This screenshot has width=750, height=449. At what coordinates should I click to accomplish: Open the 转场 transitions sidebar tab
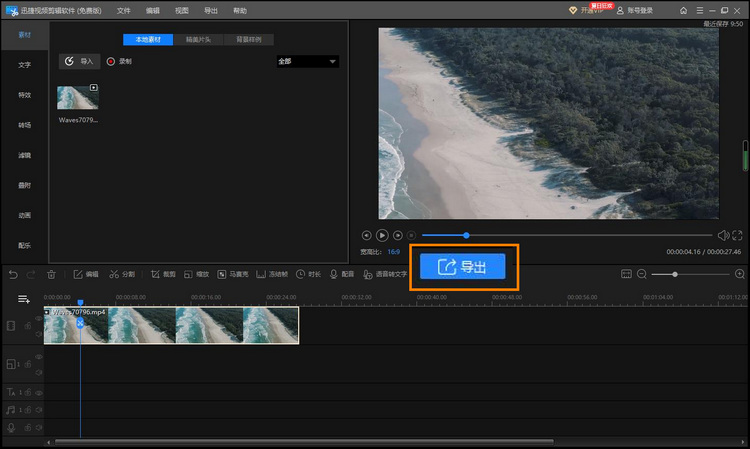pyautogui.click(x=24, y=125)
